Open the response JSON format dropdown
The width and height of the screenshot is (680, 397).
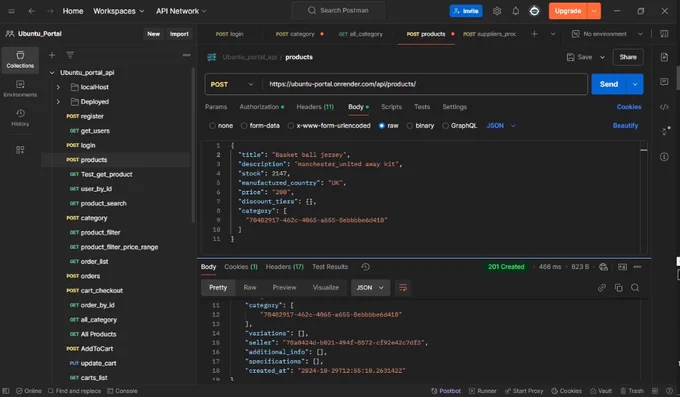(x=370, y=288)
